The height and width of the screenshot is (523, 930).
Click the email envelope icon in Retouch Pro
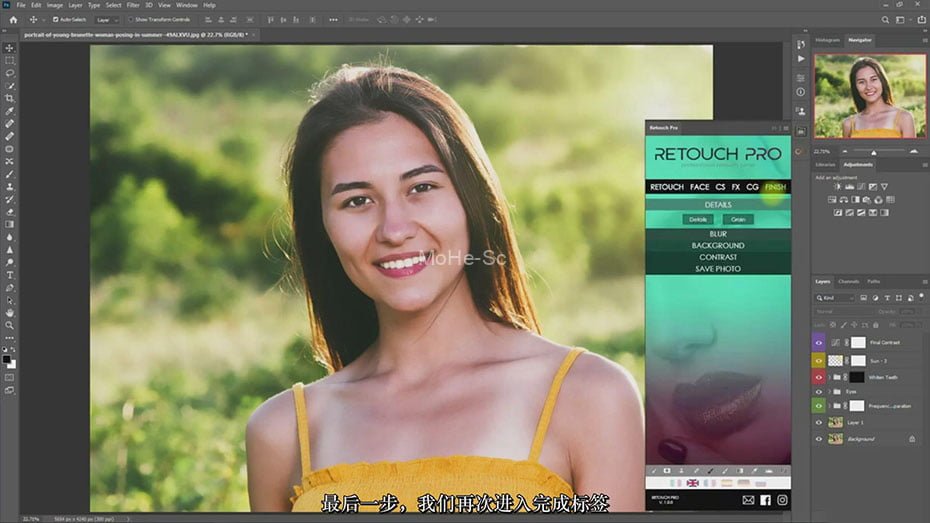[x=747, y=499]
